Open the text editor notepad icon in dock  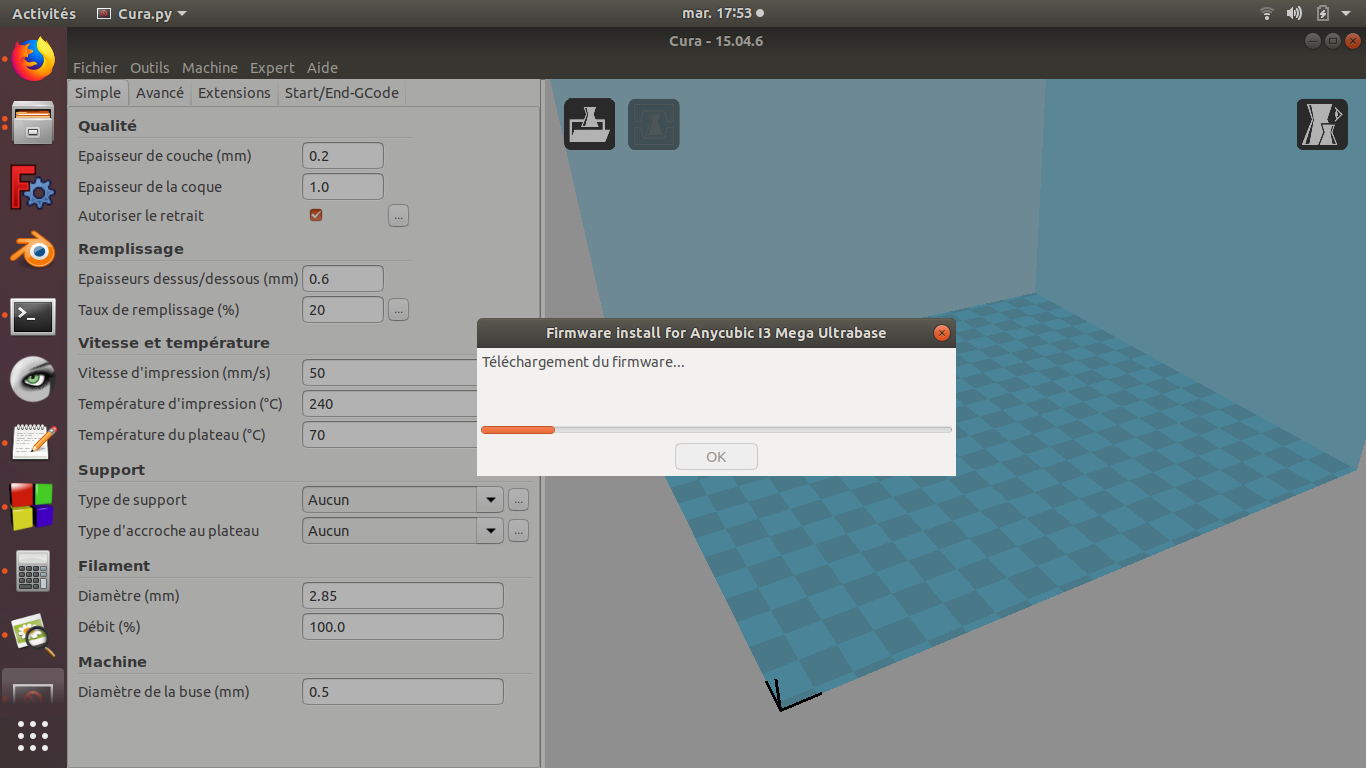coord(33,443)
